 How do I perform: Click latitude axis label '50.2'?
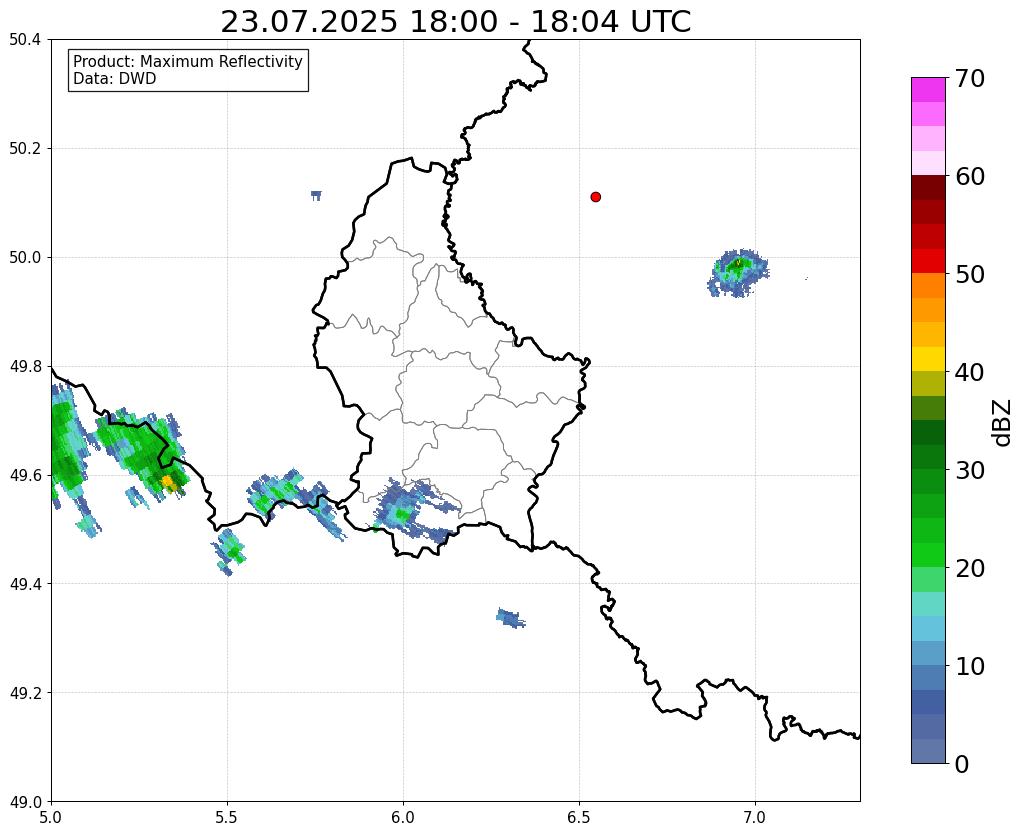(x=25, y=149)
